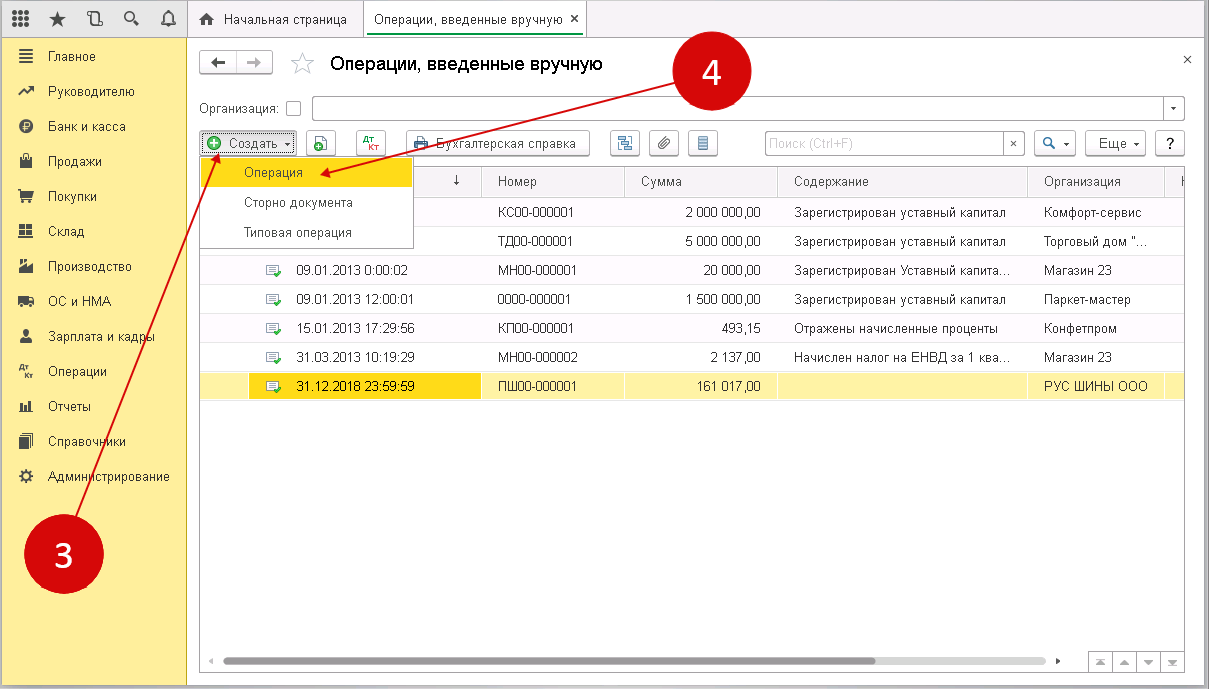The image size is (1209, 689).
Task: Clear the search field with x
Action: [1014, 143]
